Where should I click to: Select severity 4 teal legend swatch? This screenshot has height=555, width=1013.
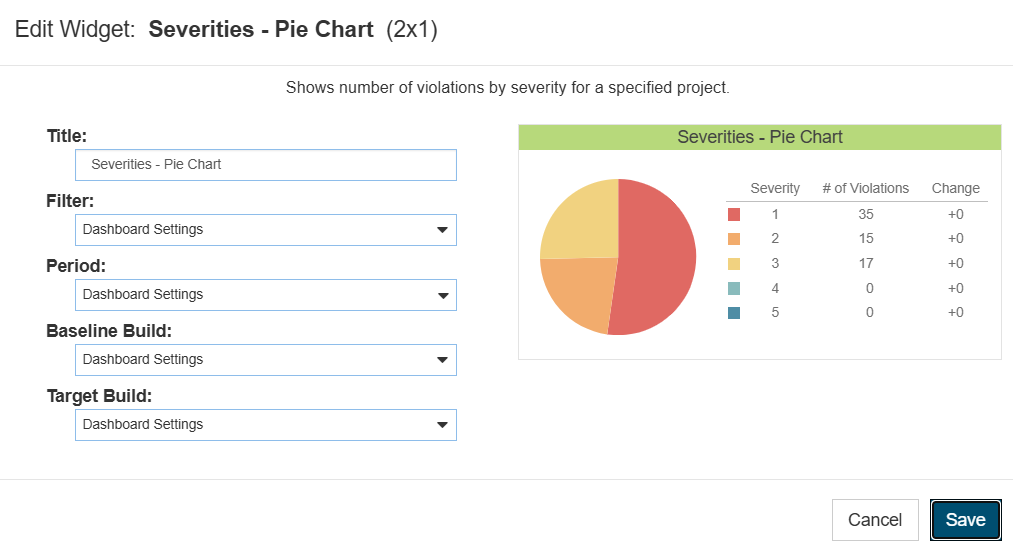pyautogui.click(x=734, y=288)
